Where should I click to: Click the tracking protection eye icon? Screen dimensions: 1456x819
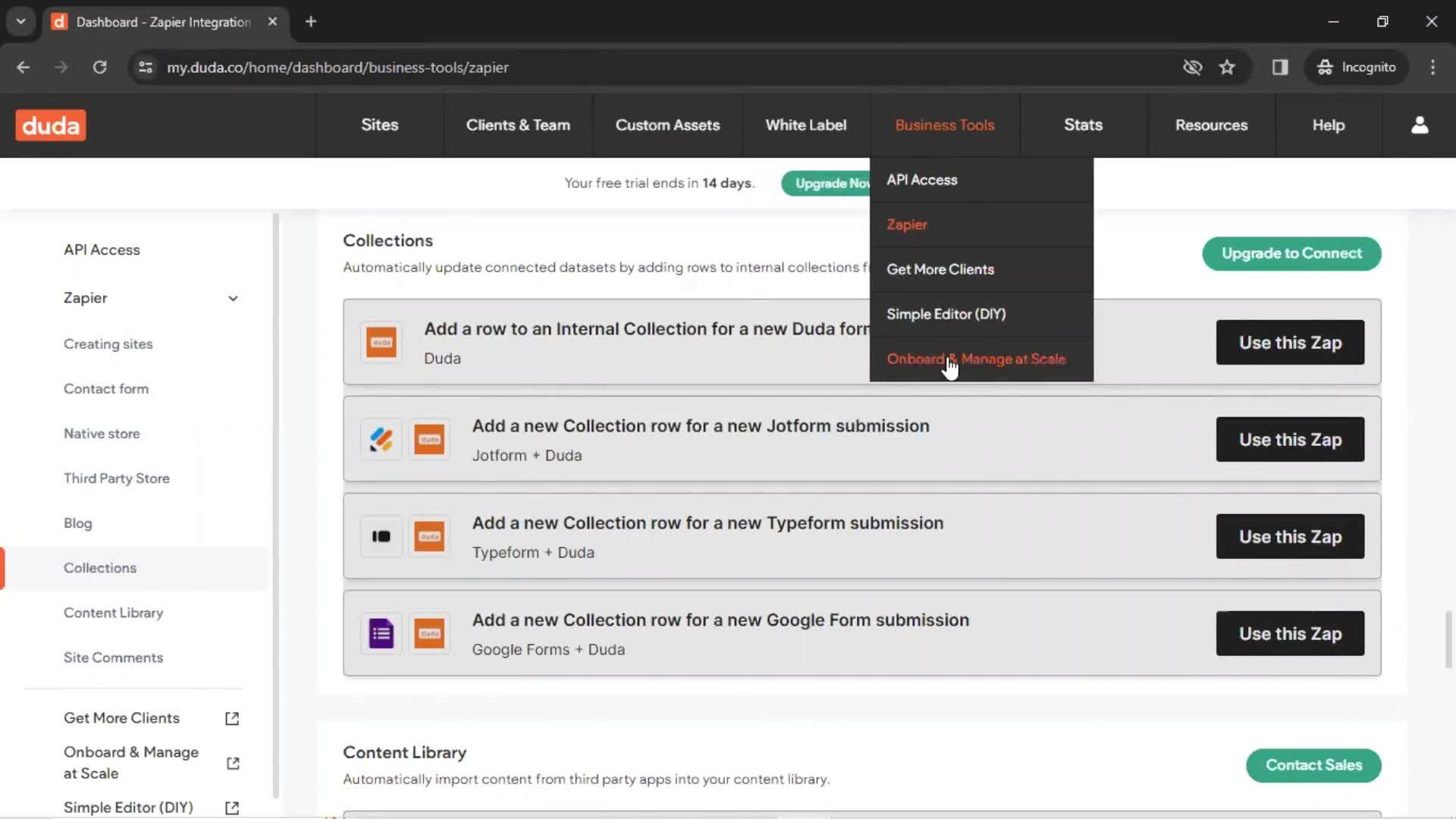point(1192,67)
